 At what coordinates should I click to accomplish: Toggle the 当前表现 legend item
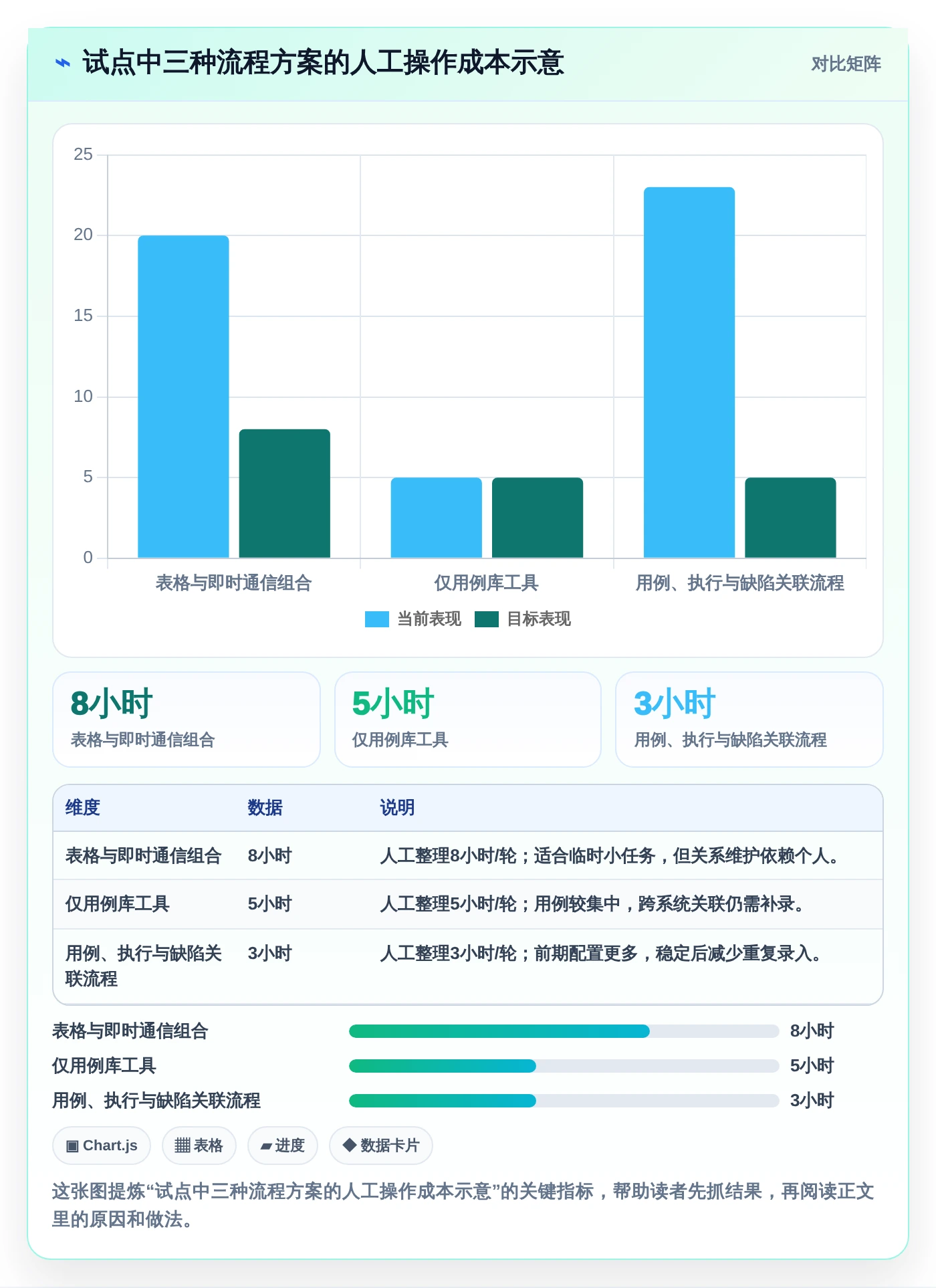click(413, 619)
